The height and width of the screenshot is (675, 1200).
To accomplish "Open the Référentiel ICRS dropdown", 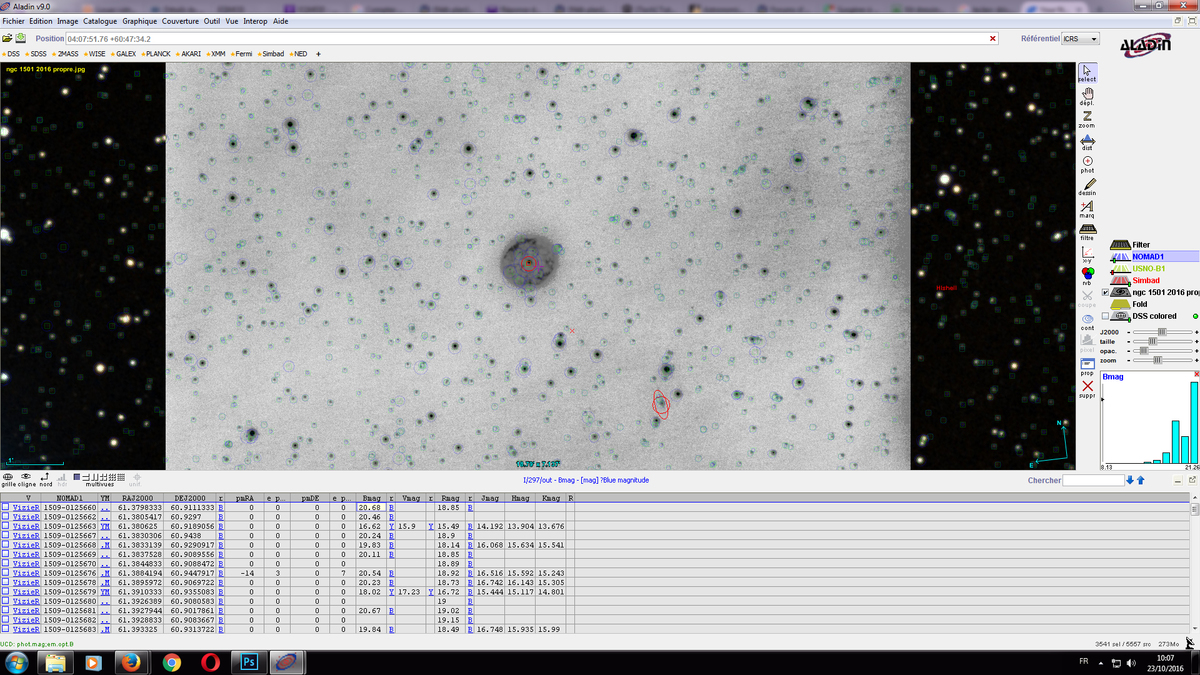I will pyautogui.click(x=1080, y=39).
